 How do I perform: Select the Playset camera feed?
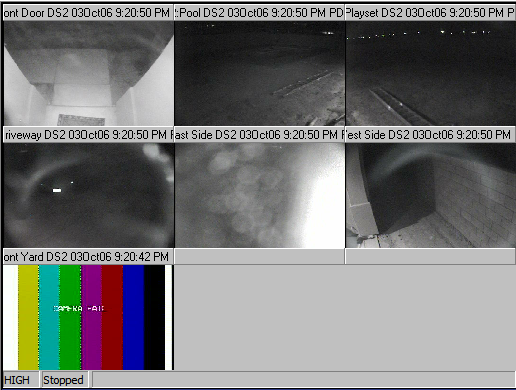[x=431, y=73]
